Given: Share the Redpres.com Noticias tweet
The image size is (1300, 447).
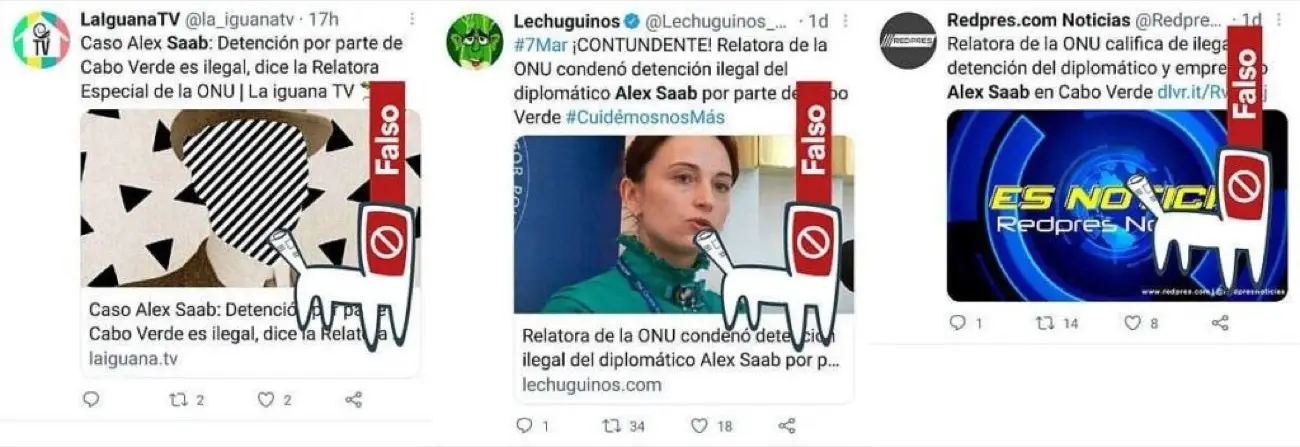Looking at the screenshot, I should click(x=1220, y=323).
